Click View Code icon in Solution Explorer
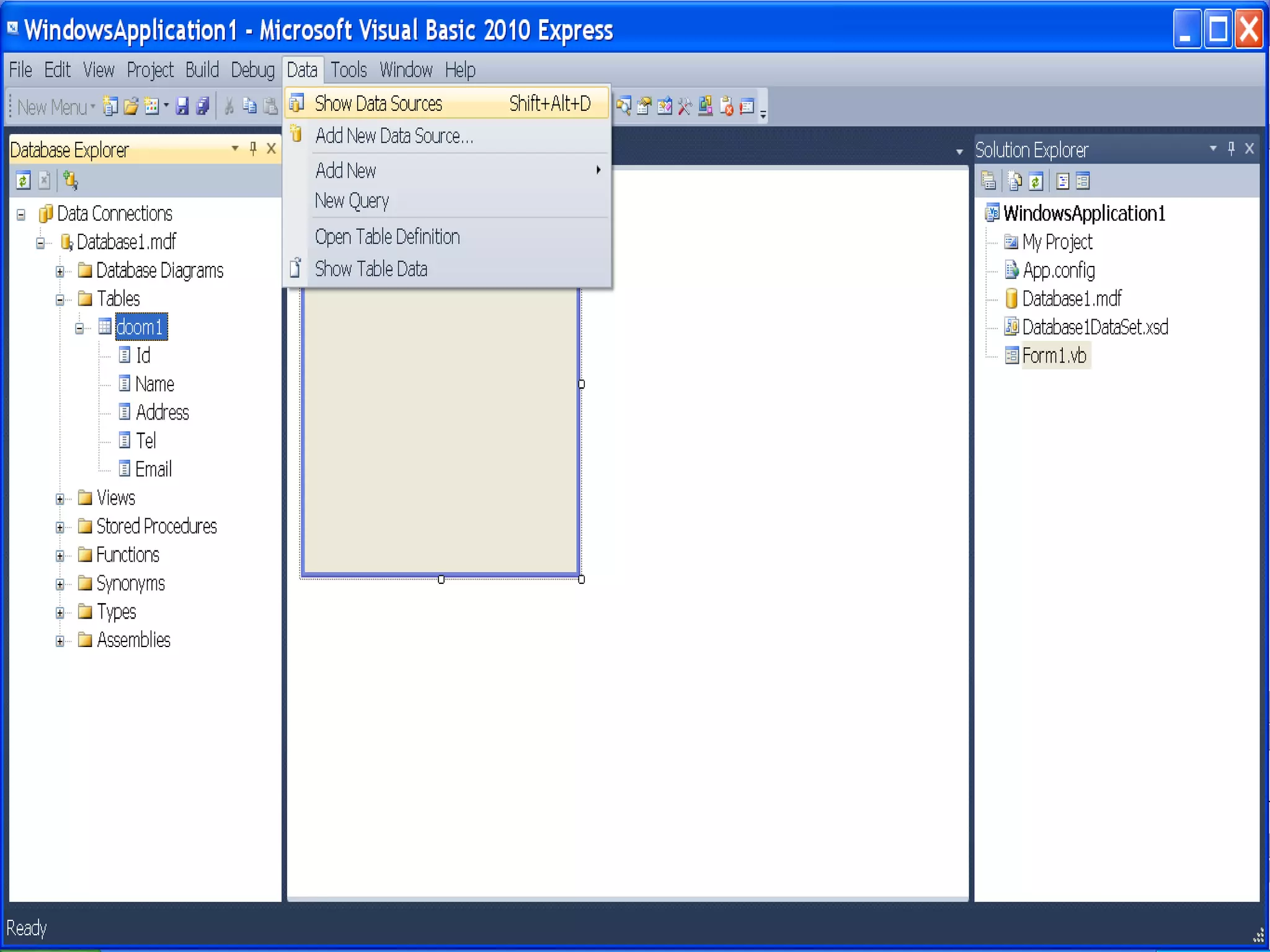Screen dimensions: 1270x952 1062,181
